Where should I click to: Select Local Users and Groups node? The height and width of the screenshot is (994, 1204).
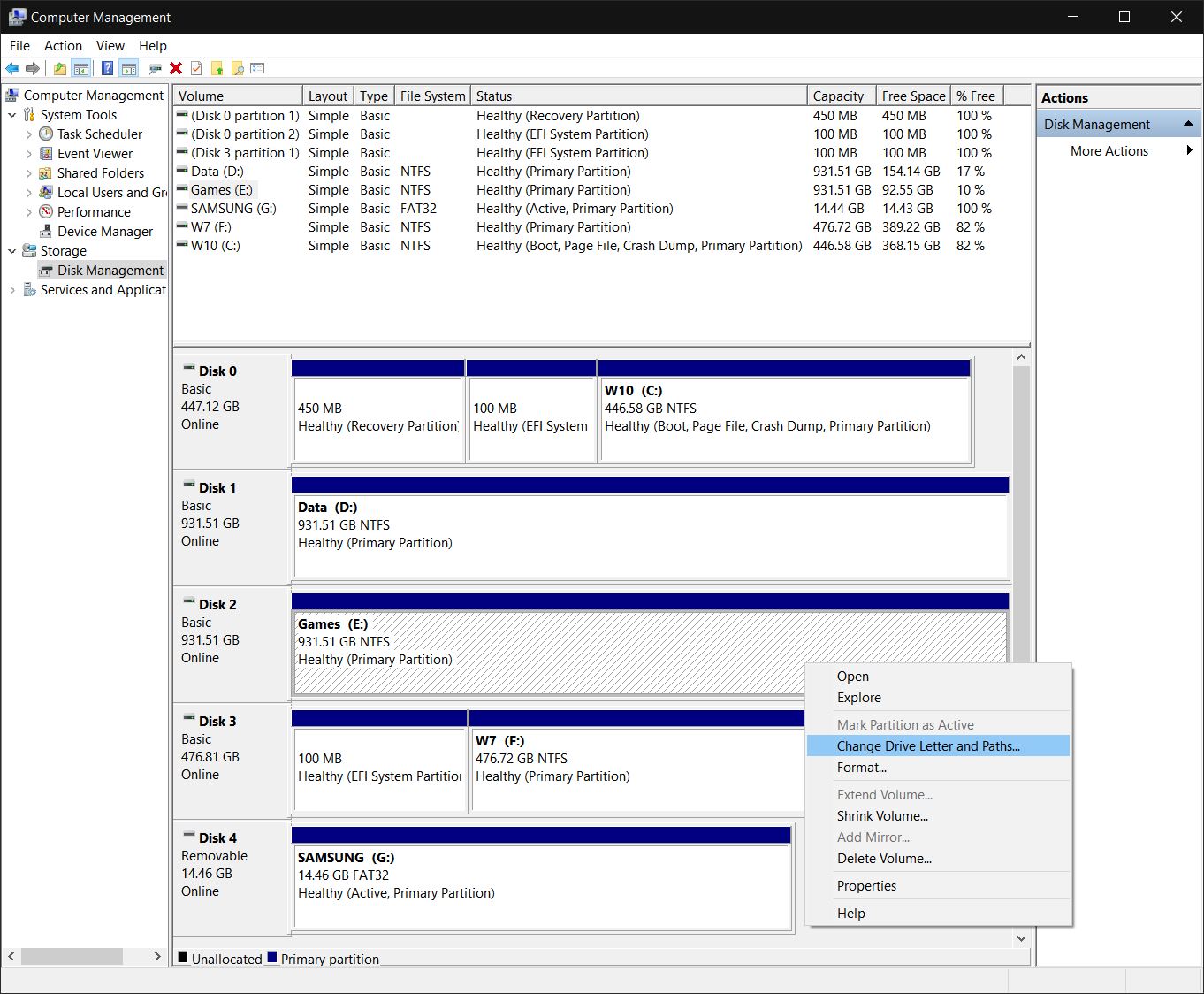(x=111, y=193)
